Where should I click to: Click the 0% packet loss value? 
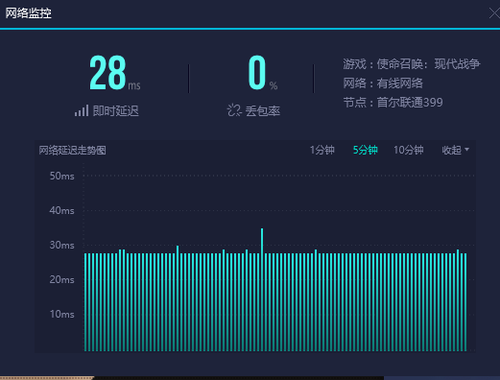pyautogui.click(x=263, y=73)
